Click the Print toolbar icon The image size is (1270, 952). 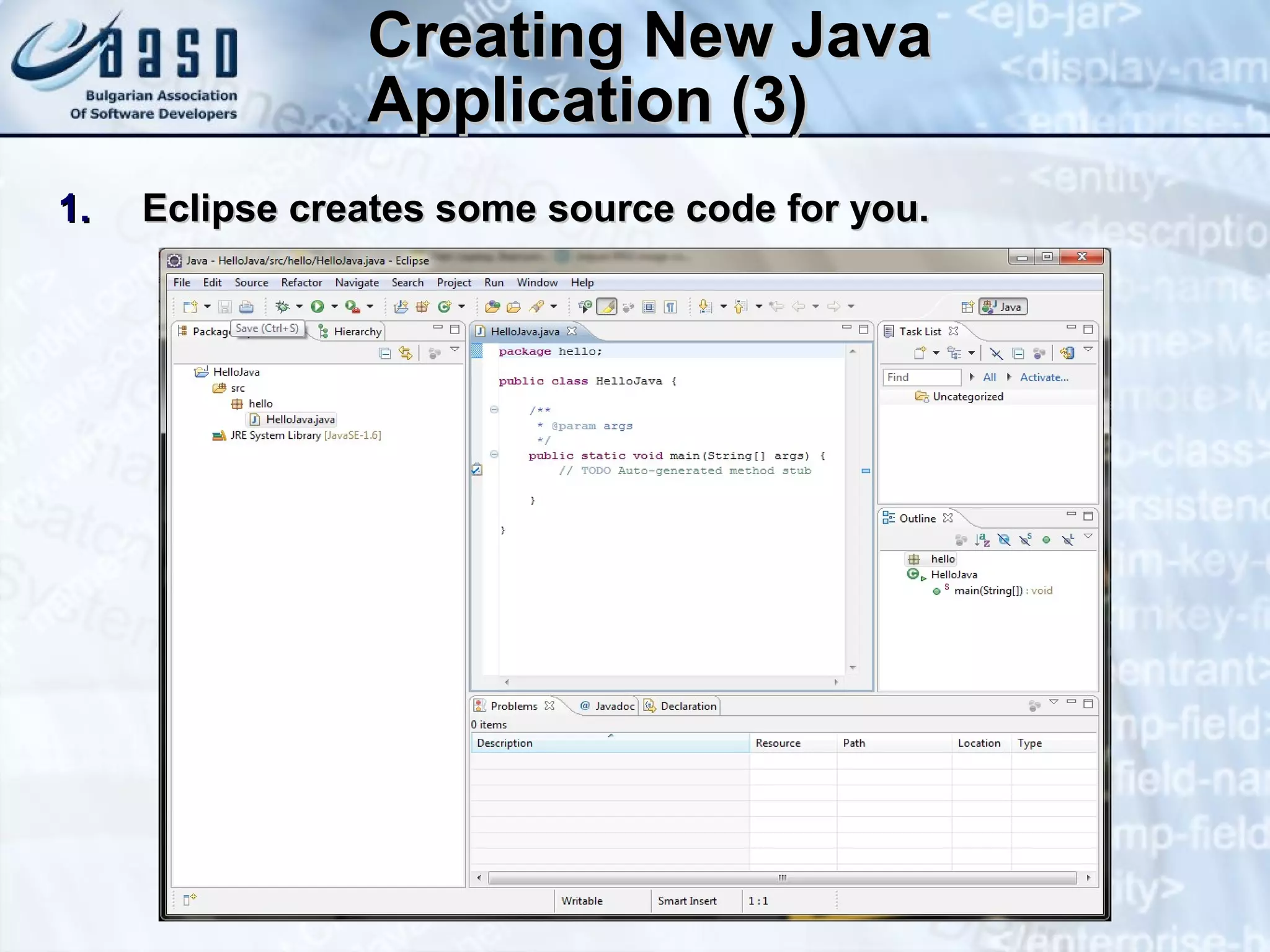[x=246, y=306]
